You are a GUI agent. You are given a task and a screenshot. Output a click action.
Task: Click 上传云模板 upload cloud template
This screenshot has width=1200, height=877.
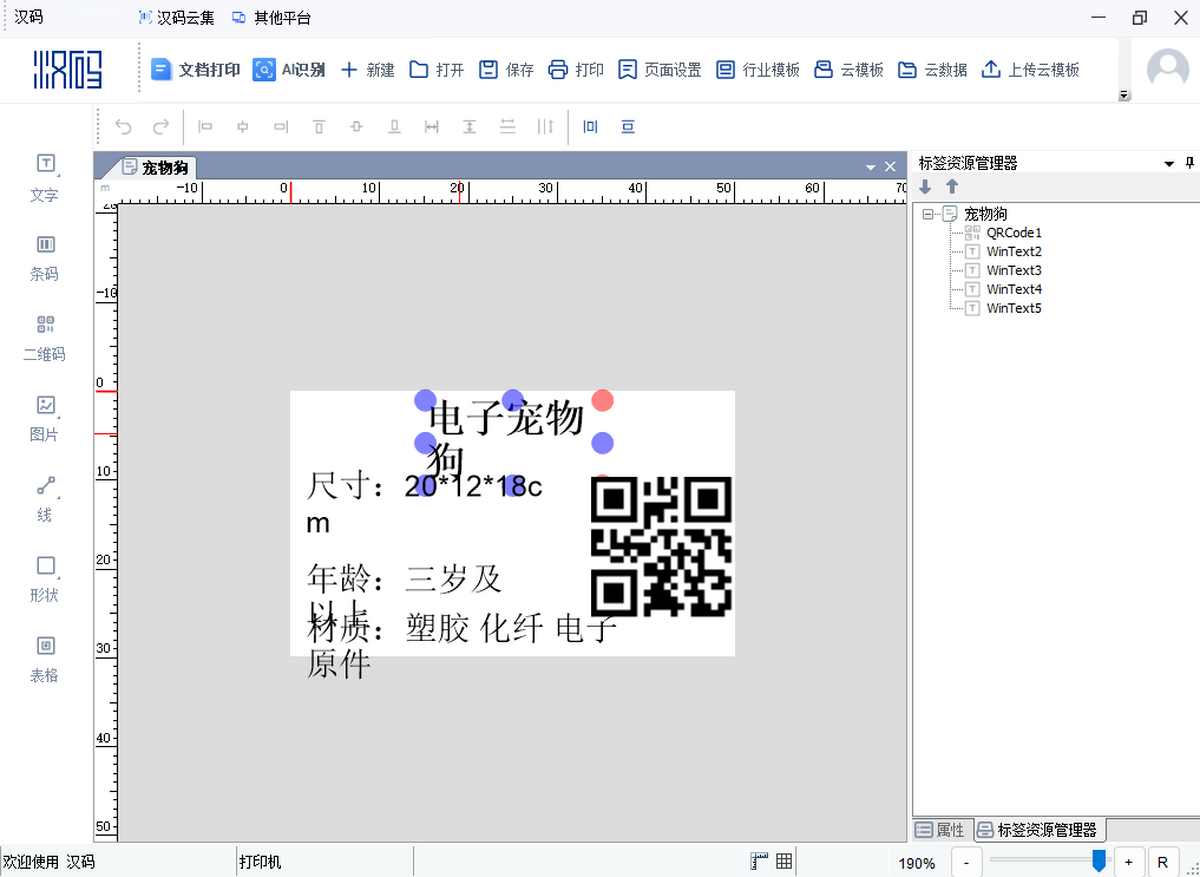(x=1030, y=70)
